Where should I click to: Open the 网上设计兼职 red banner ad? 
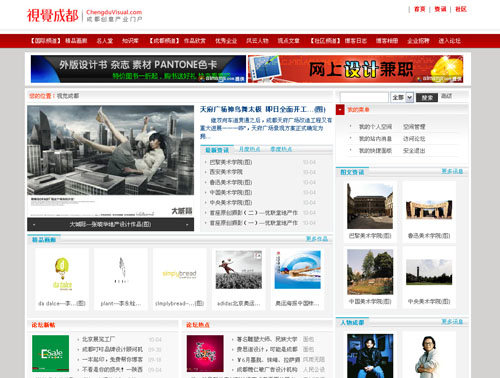pyautogui.click(x=355, y=69)
